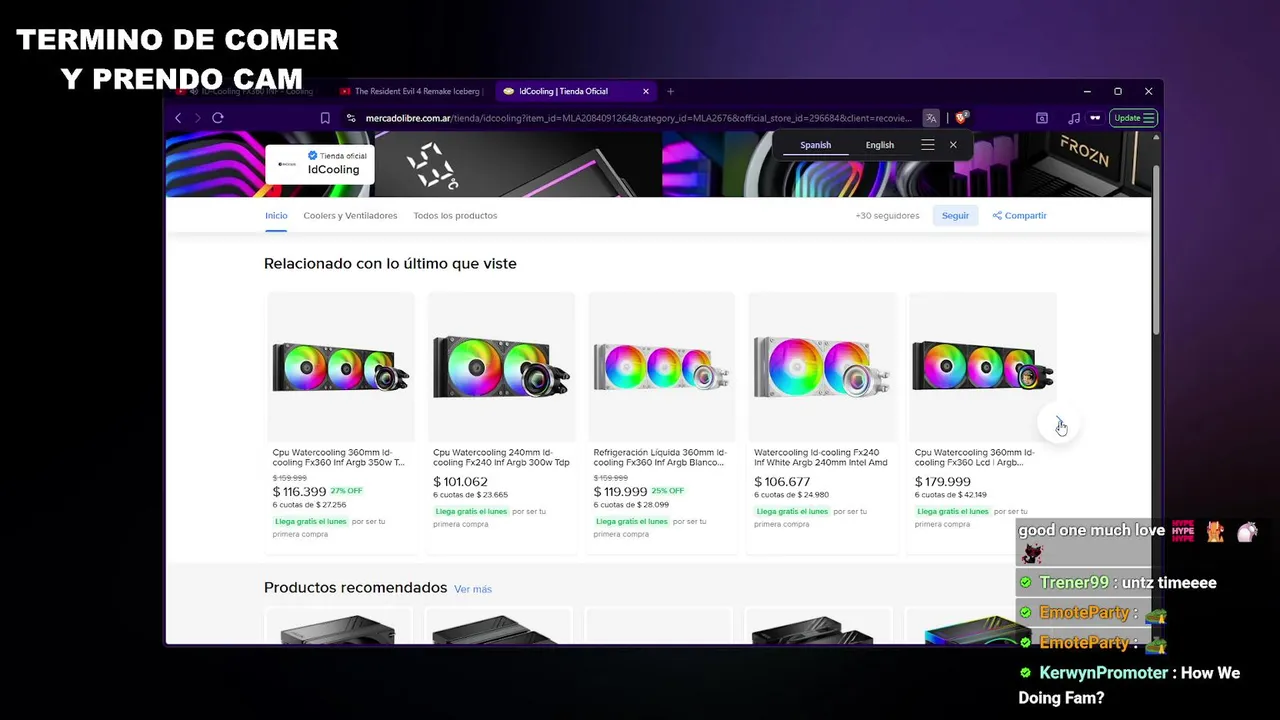Click title Refrigeración Liquida 360mm Fx360 Blanco
Screen dimensions: 1280x720
click(x=660, y=457)
